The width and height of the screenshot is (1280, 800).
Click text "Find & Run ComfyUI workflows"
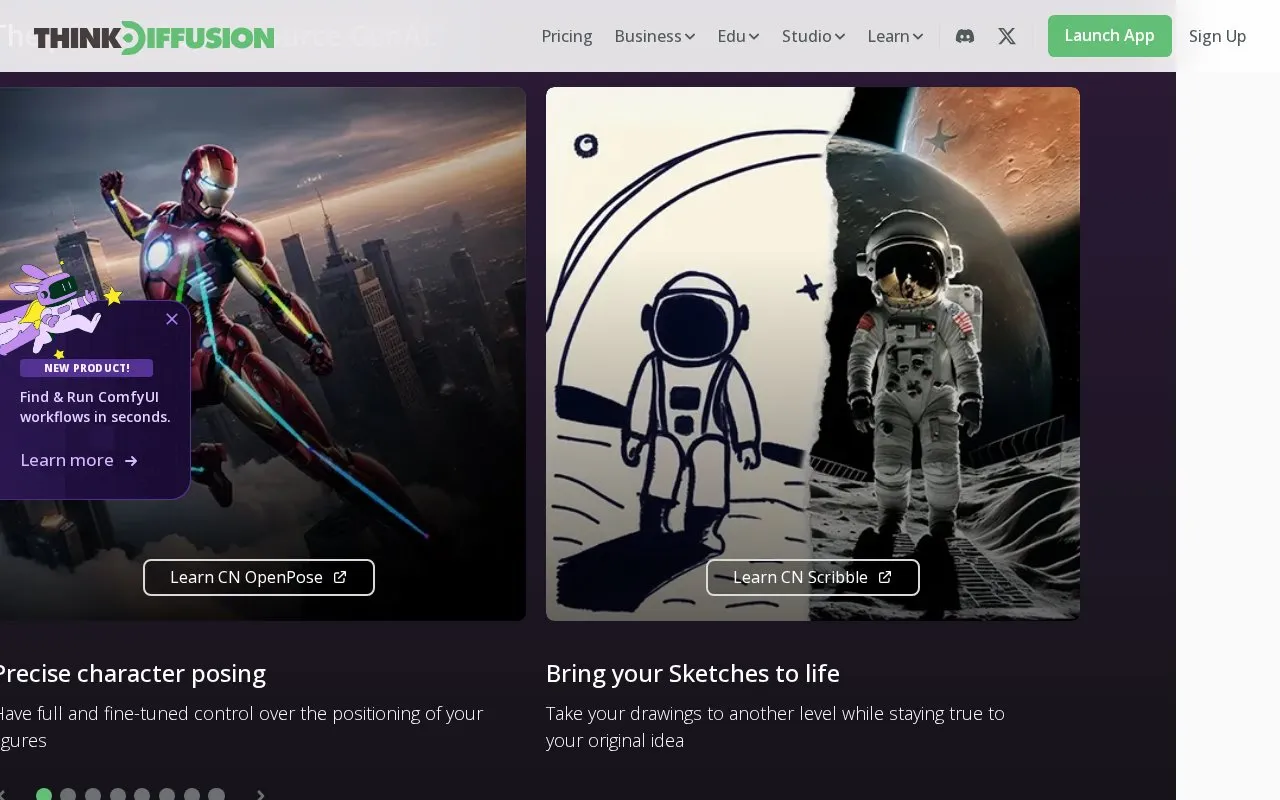coord(95,407)
